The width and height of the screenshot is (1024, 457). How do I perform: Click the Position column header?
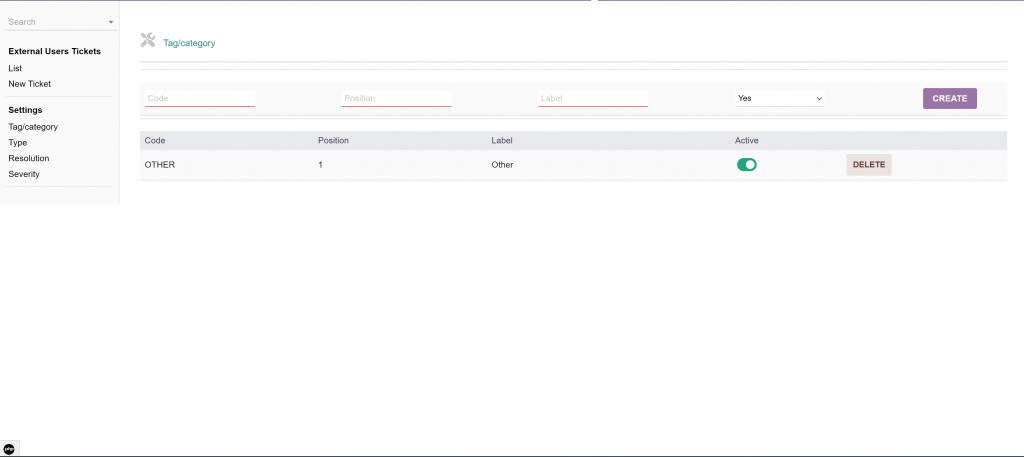tap(333, 140)
